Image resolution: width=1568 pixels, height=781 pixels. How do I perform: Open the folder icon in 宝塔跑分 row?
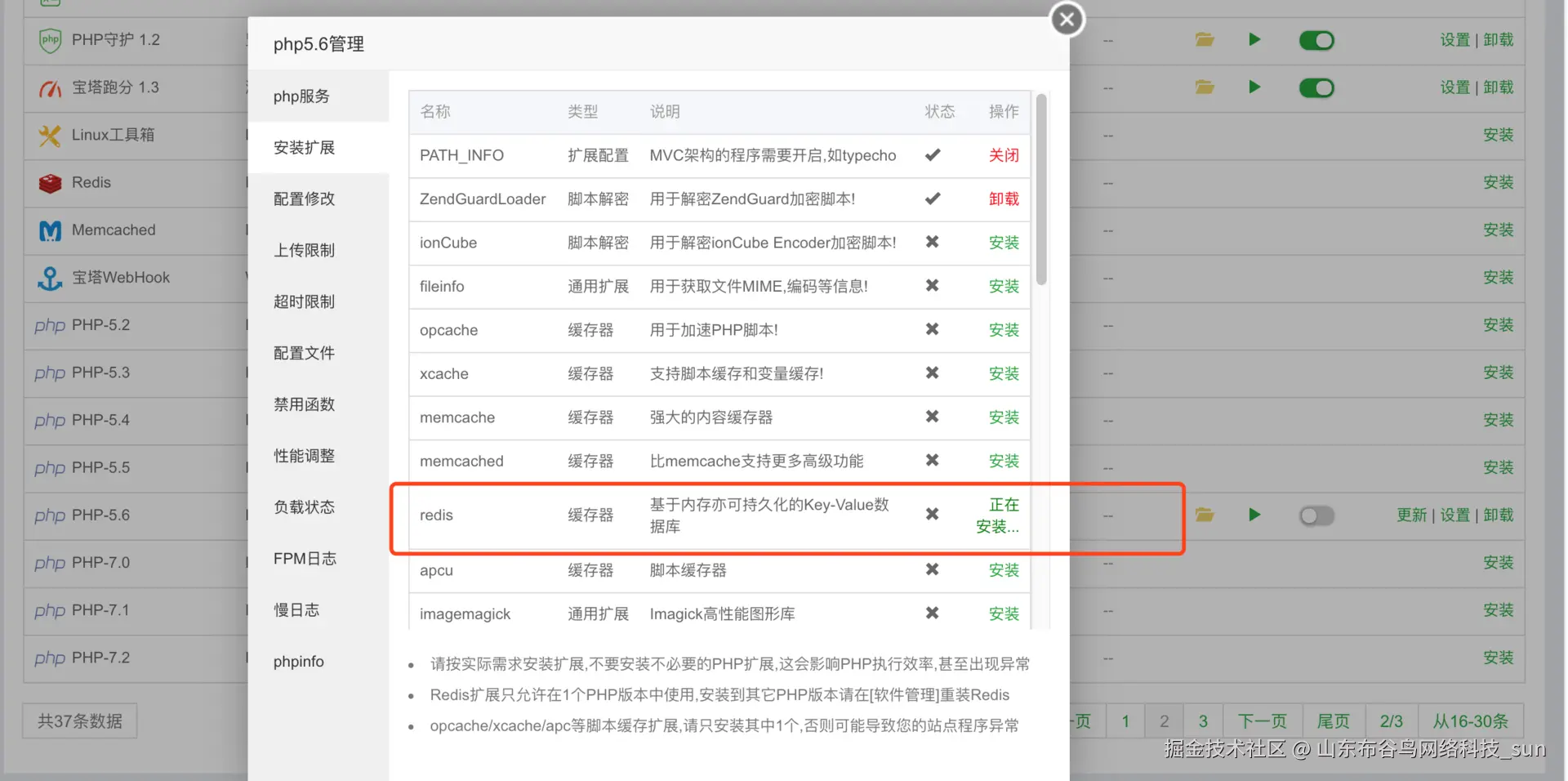1205,87
